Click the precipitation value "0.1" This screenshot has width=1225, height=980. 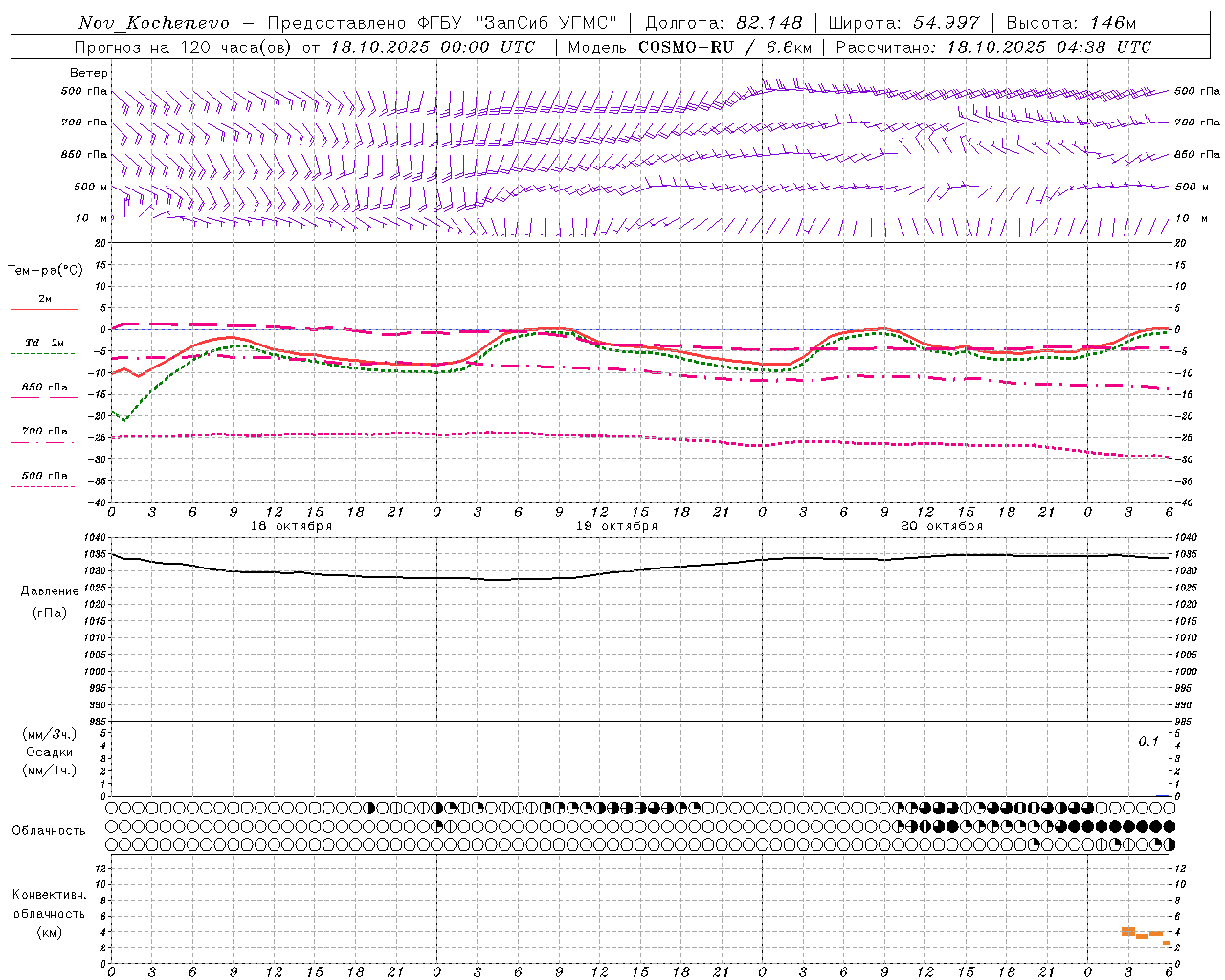click(1148, 742)
